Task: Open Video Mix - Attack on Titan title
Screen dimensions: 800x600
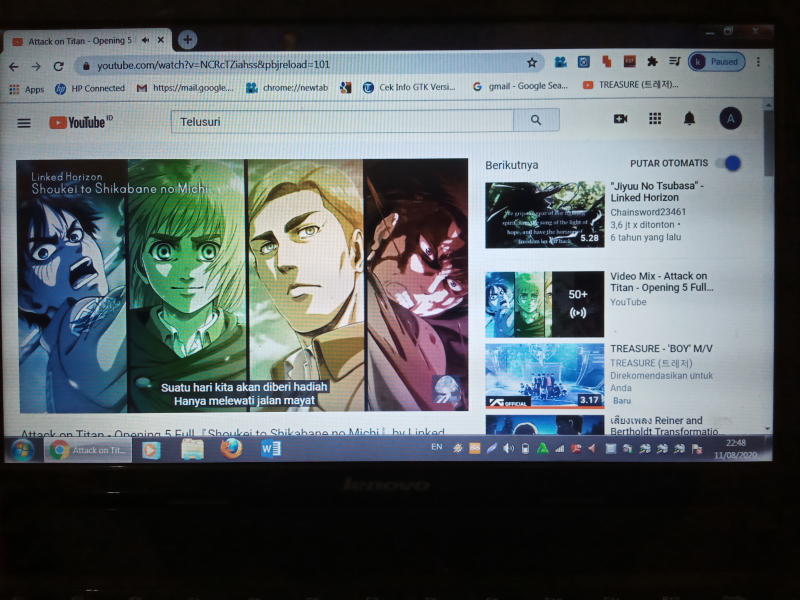Action: pyautogui.click(x=662, y=282)
